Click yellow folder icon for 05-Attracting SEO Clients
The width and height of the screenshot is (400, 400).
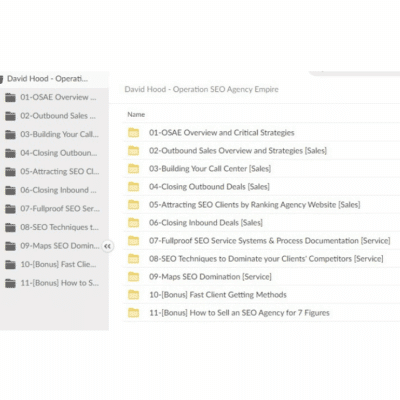click(x=133, y=205)
